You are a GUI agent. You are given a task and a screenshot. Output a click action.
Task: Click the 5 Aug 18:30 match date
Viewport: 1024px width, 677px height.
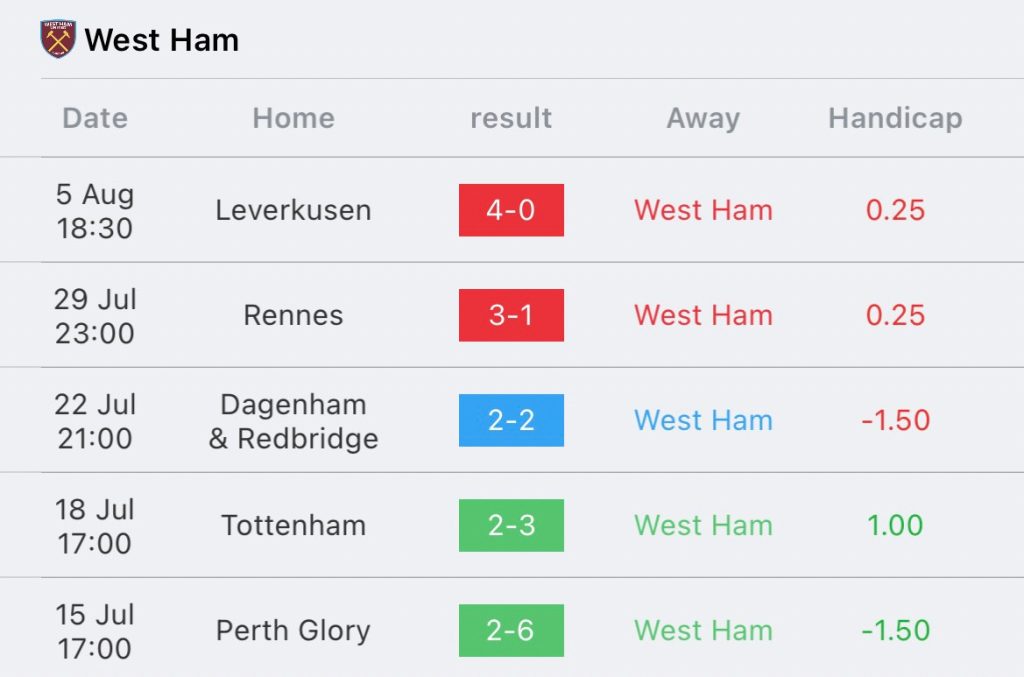tap(95, 211)
